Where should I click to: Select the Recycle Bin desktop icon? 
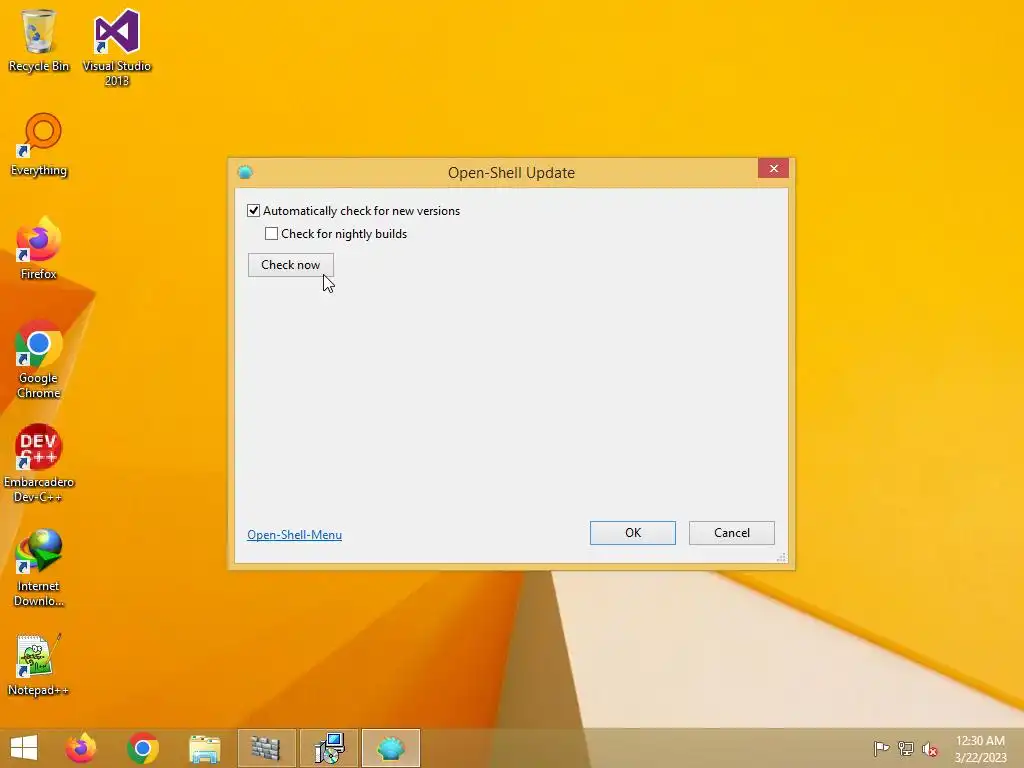point(39,40)
